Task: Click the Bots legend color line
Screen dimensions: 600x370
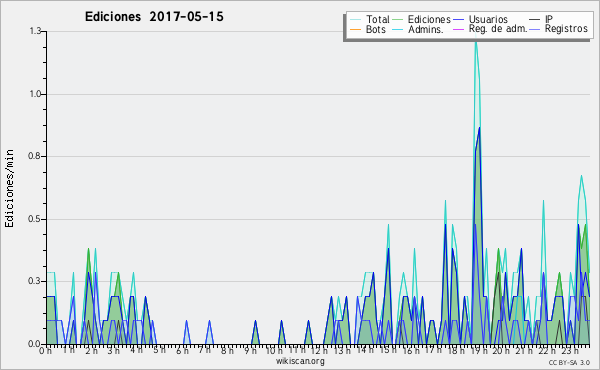Action: (x=355, y=29)
